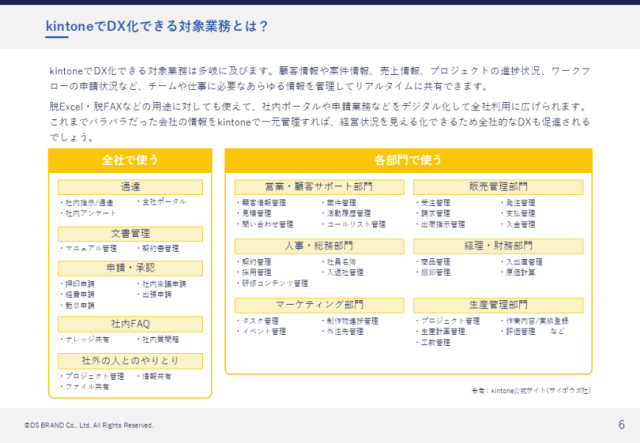Click the '経理・財務部門' heading
Viewport: 640px width, 443px height.
pos(498,246)
